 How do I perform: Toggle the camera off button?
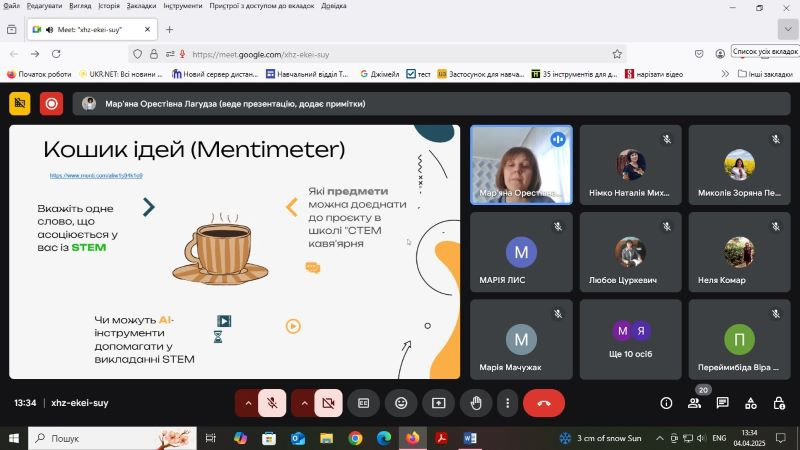tap(329, 403)
